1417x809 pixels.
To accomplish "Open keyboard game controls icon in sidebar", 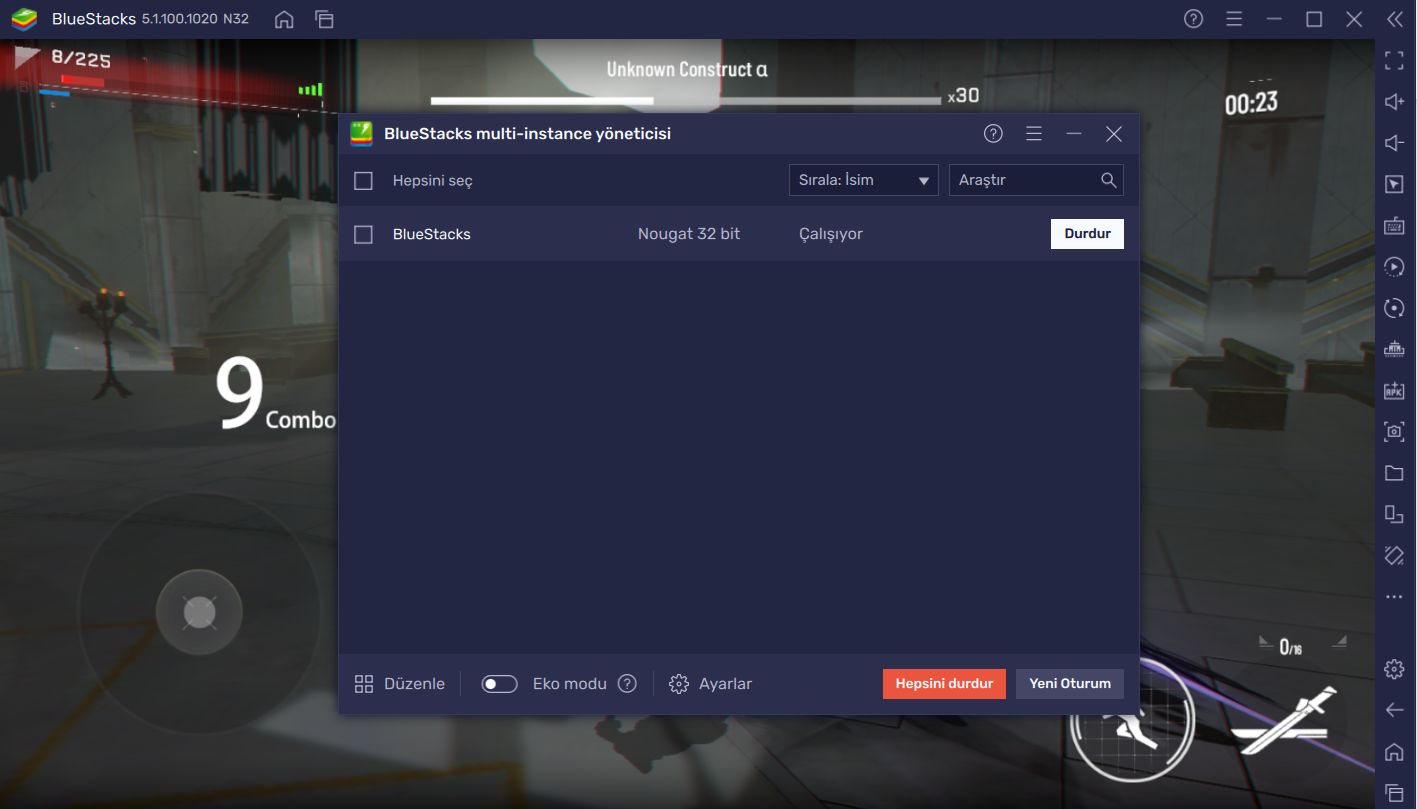I will (1394, 225).
